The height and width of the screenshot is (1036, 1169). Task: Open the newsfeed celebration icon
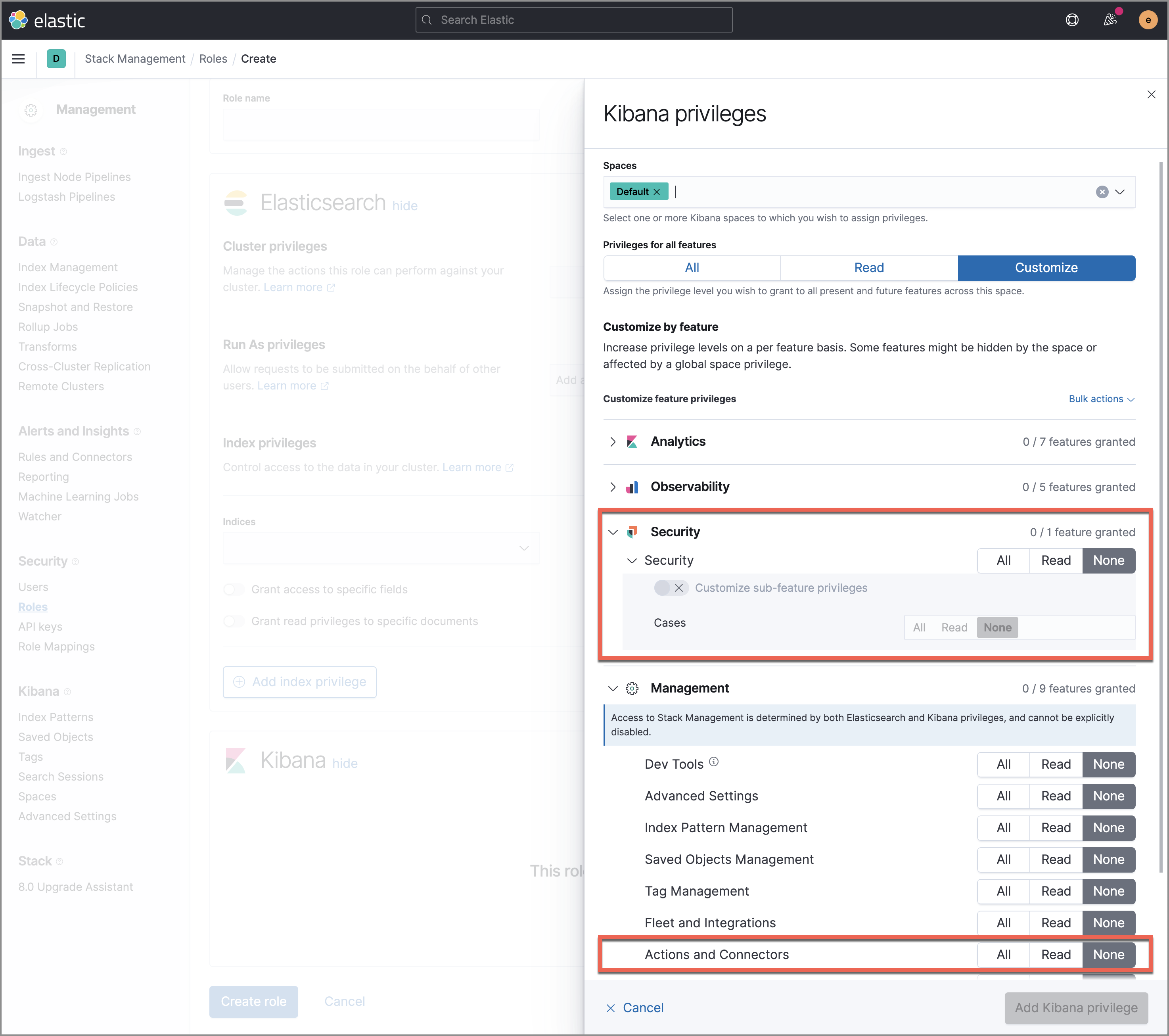click(x=1110, y=20)
